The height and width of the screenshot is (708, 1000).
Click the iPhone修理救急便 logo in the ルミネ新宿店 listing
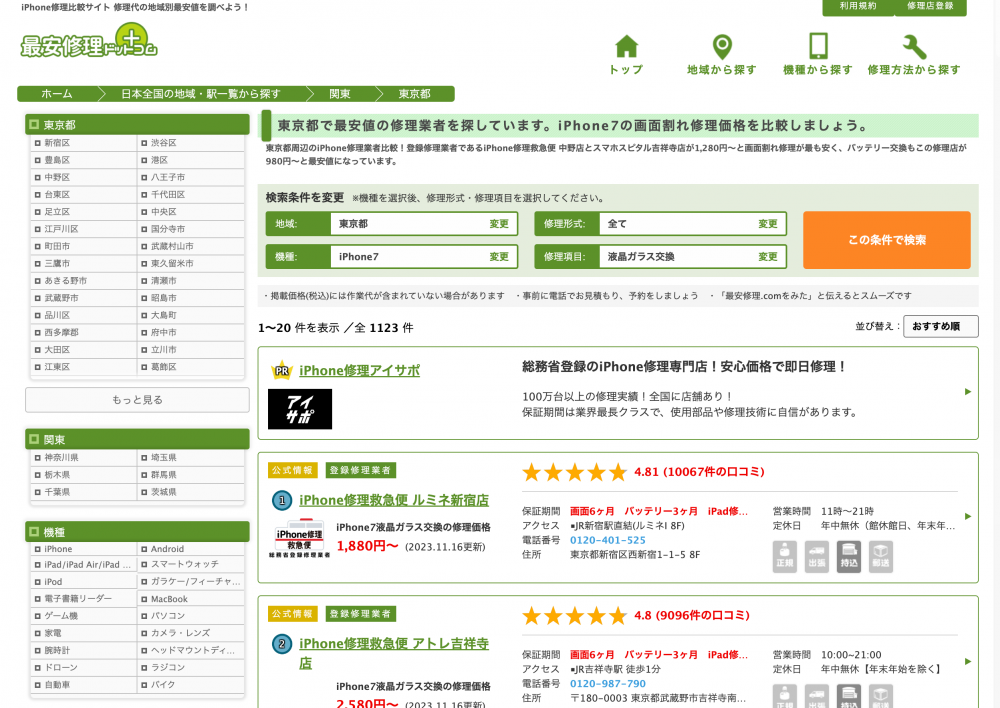tap(299, 538)
